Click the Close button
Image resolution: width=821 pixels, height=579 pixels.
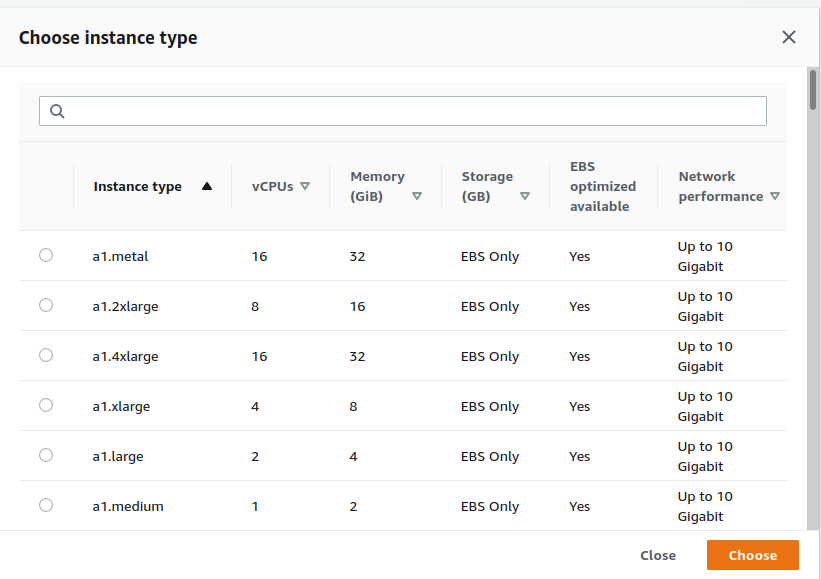[657, 555]
